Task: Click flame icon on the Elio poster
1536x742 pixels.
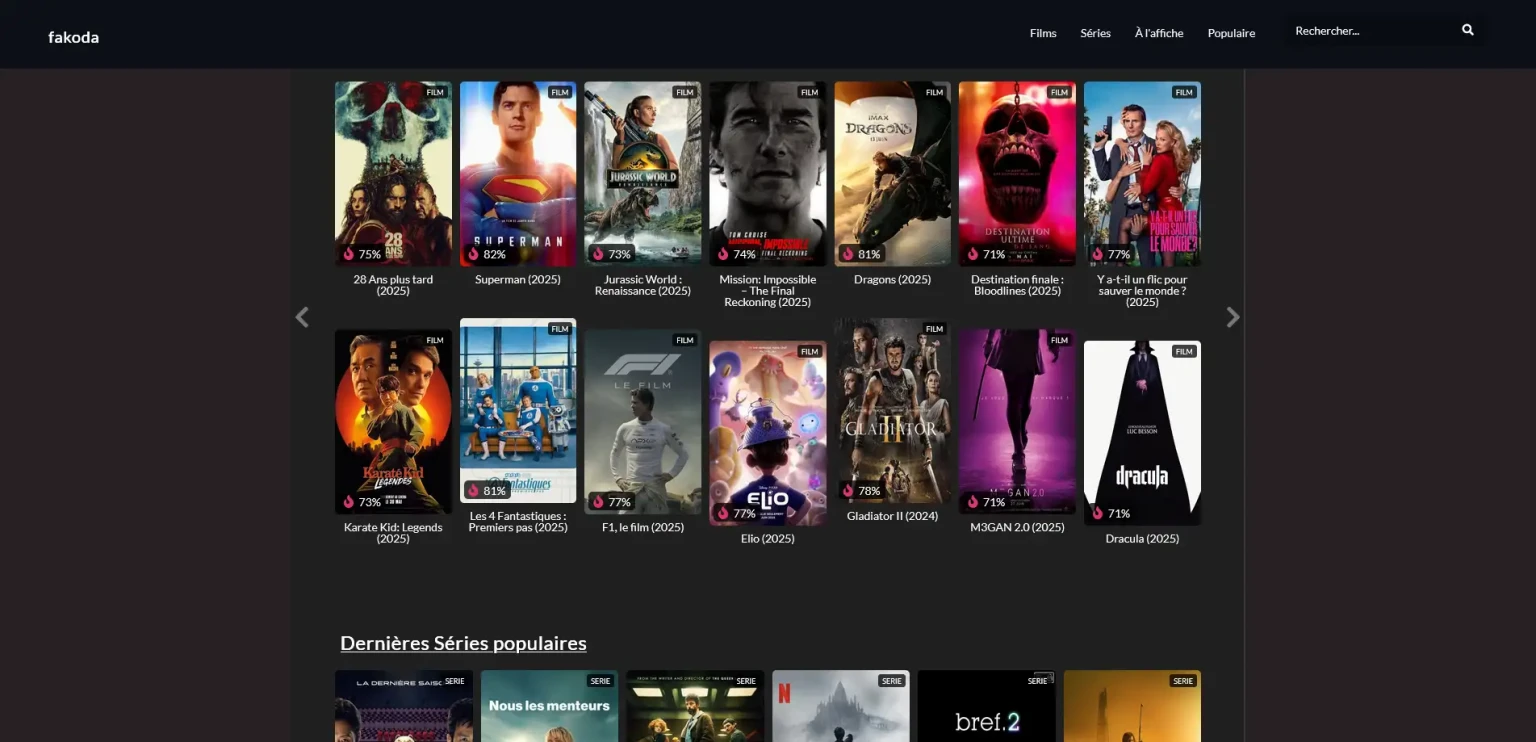Action: 723,513
